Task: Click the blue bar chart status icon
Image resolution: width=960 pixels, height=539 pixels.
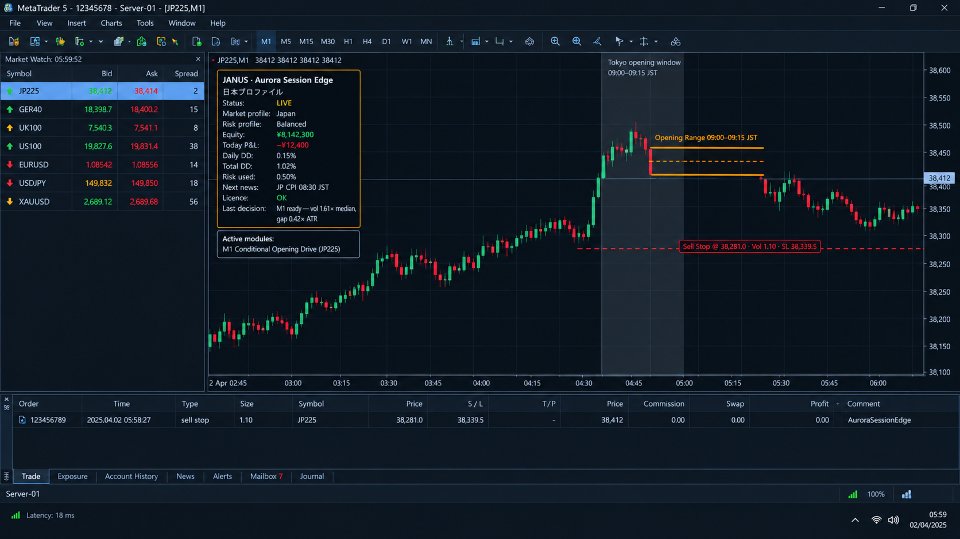Action: click(x=906, y=494)
